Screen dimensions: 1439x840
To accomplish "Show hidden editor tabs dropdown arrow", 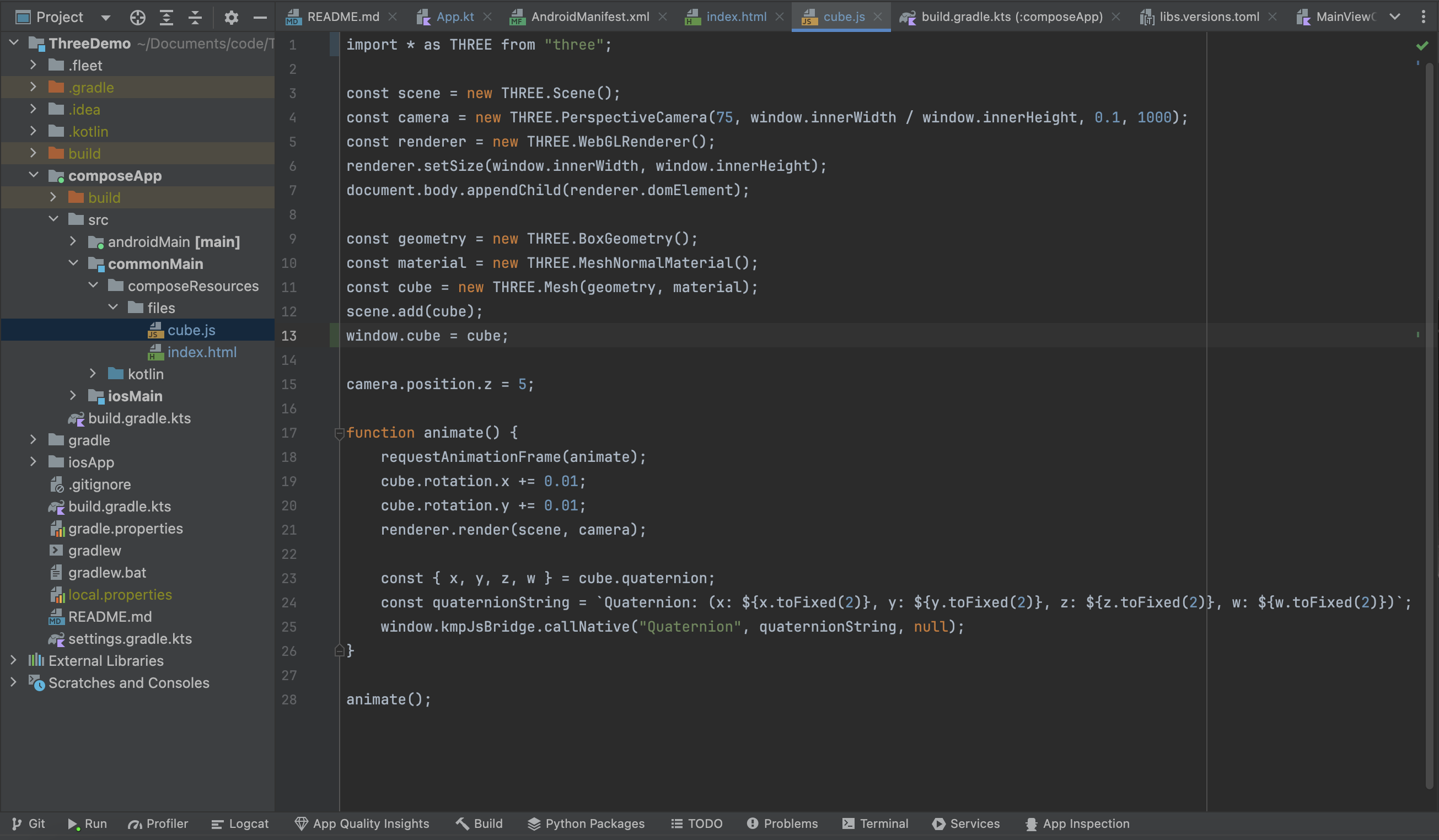I will [1394, 17].
